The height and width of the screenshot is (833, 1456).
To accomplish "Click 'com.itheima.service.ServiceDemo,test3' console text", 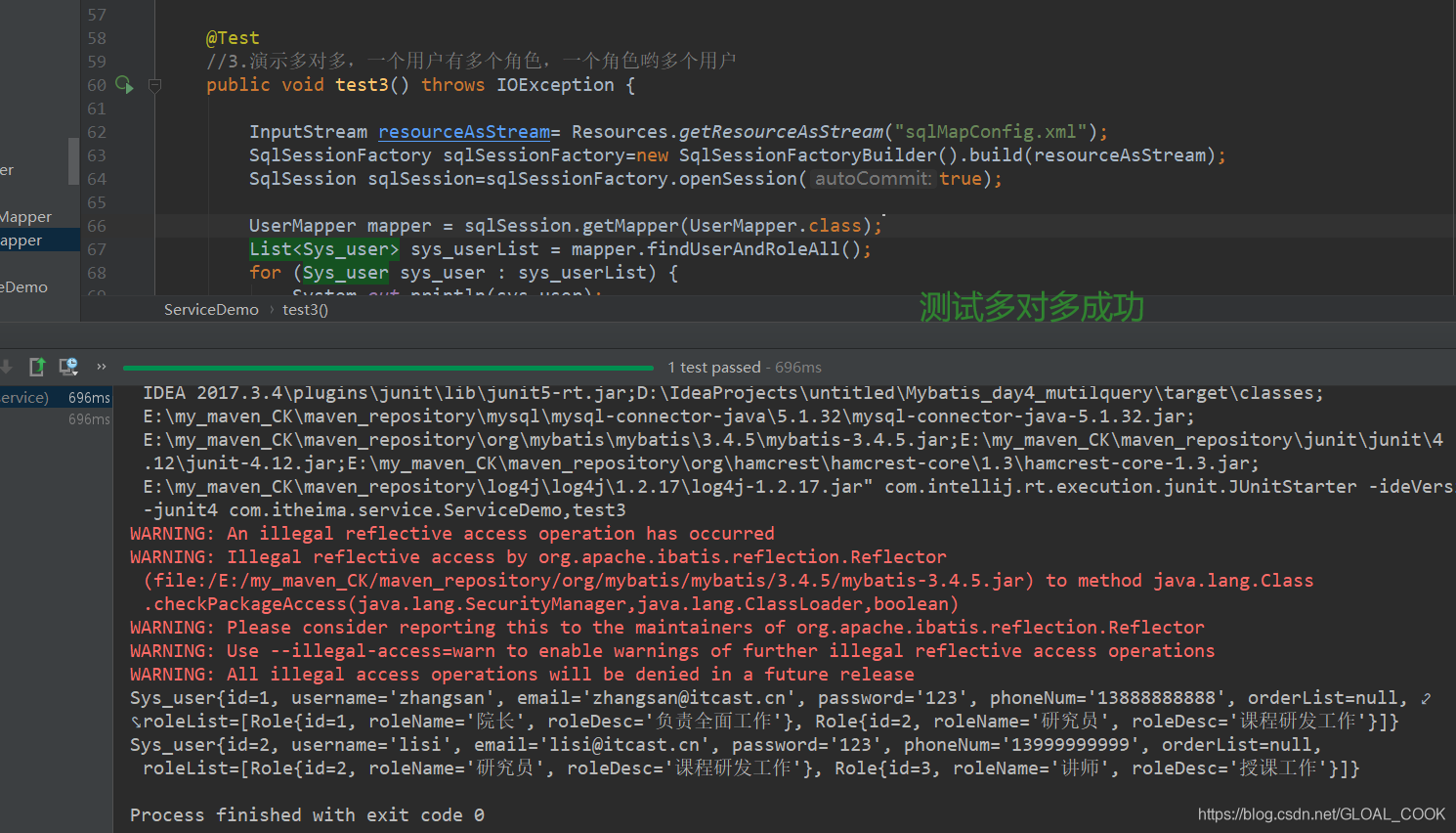I will click(427, 510).
